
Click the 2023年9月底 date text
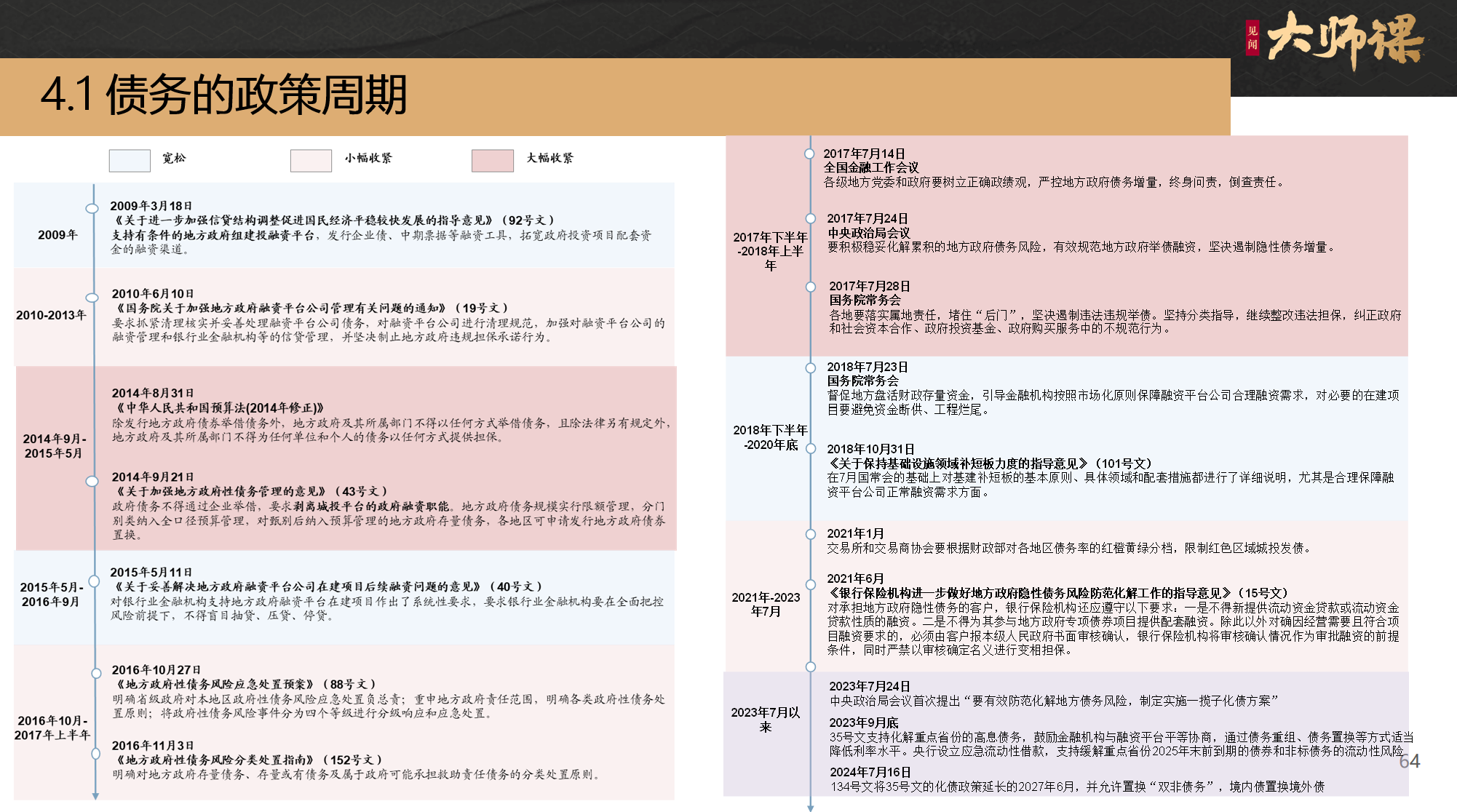coord(864,723)
